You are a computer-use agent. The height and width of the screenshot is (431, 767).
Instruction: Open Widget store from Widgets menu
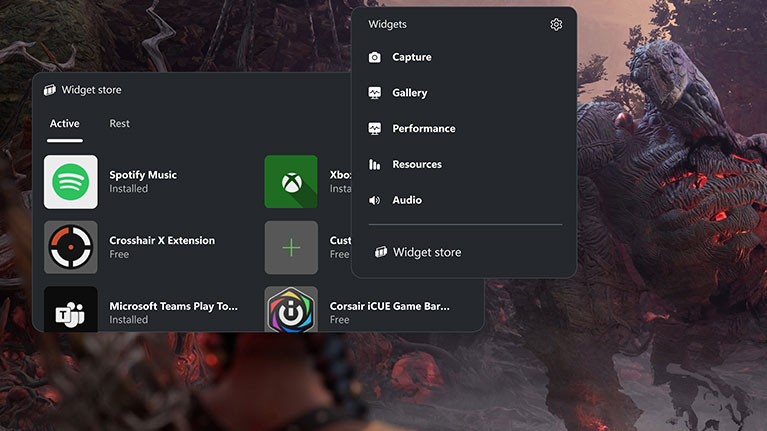(418, 252)
